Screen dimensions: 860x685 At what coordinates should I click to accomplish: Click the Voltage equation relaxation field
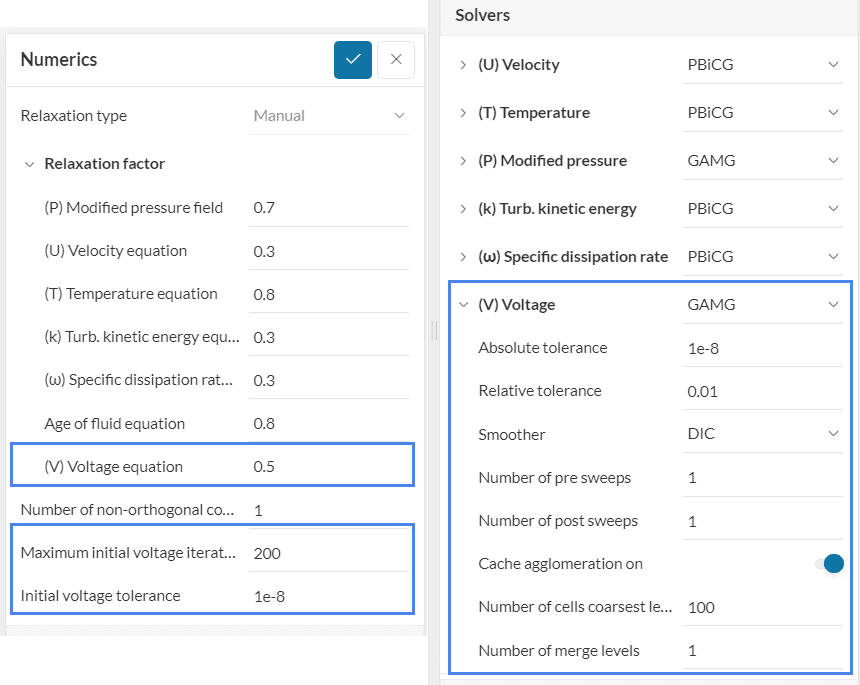pyautogui.click(x=329, y=467)
